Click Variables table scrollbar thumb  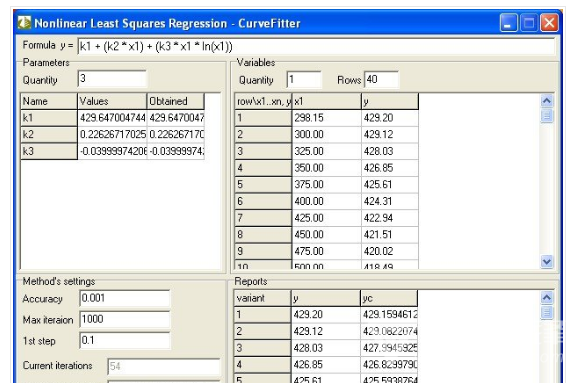547,115
